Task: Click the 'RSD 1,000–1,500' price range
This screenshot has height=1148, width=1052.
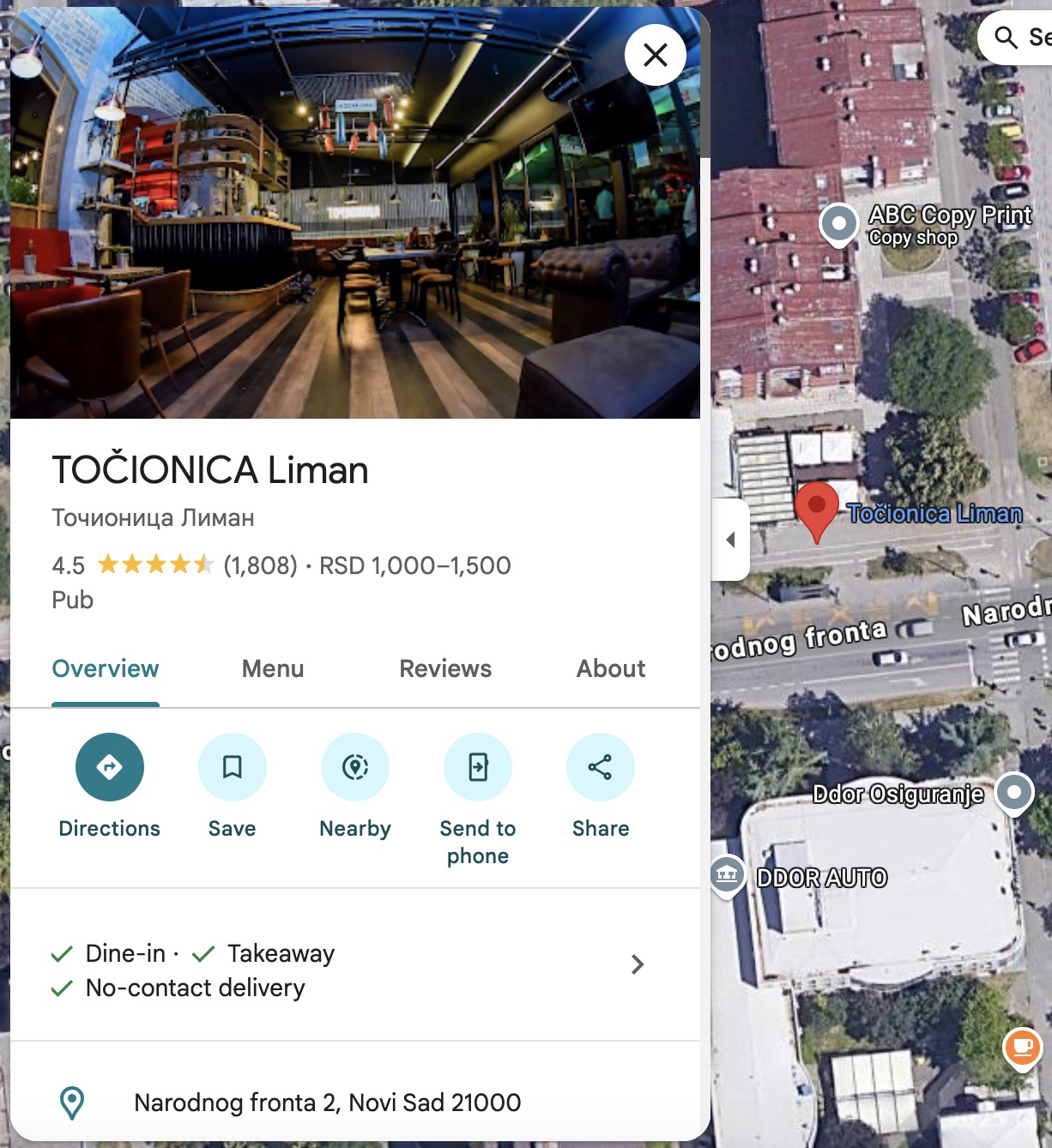Action: pos(415,565)
